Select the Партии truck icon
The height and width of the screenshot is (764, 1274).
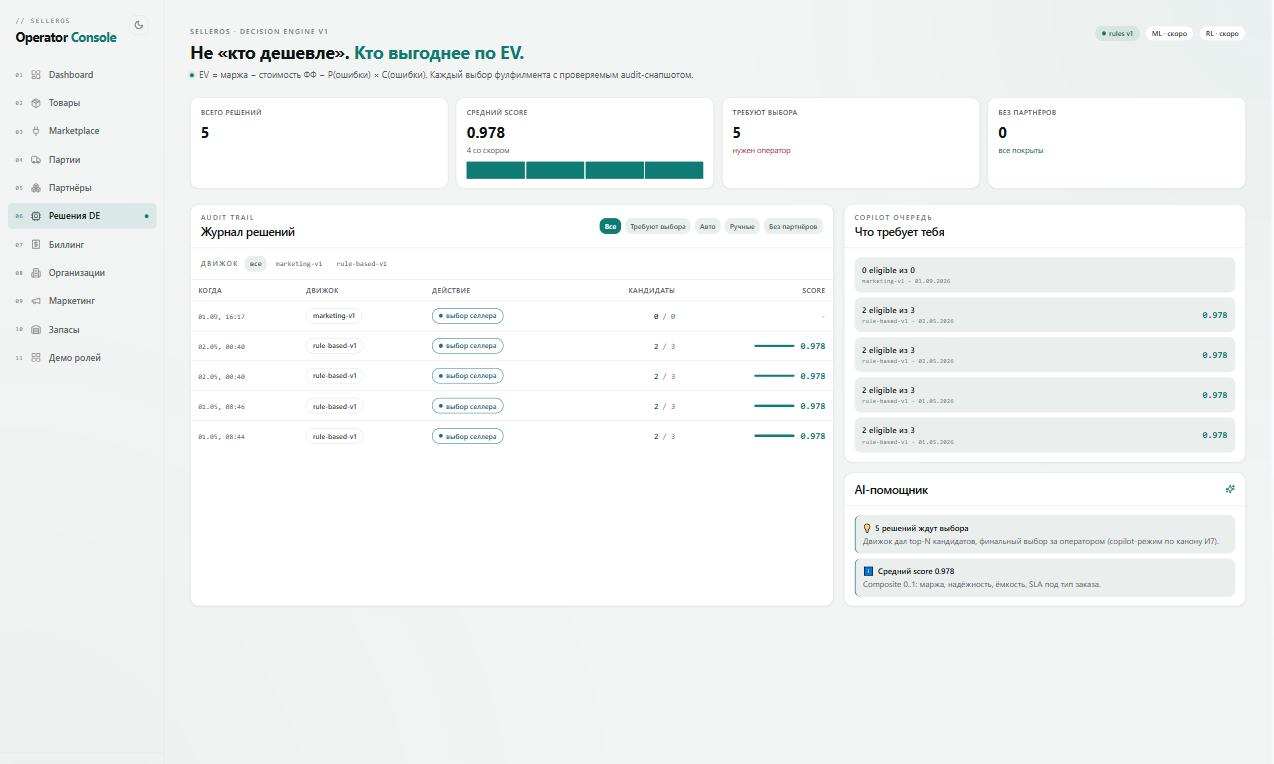pos(36,160)
